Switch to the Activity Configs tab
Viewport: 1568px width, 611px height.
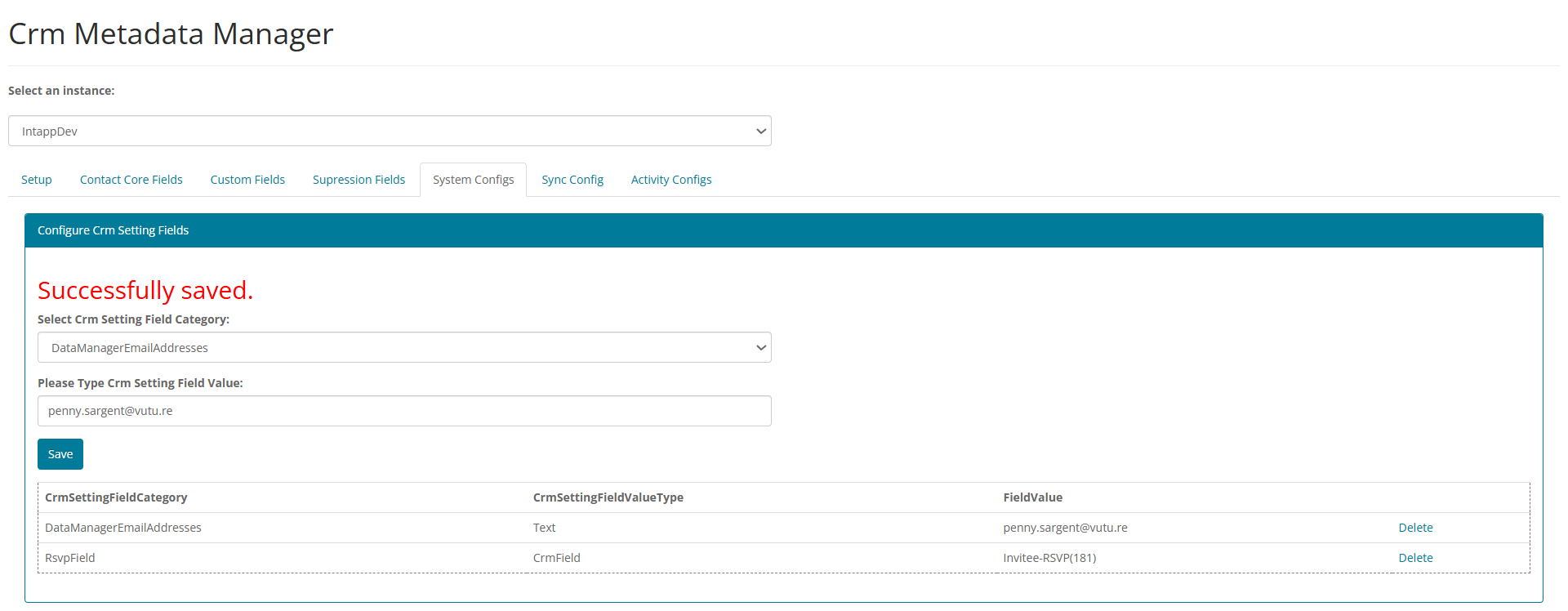pyautogui.click(x=671, y=180)
